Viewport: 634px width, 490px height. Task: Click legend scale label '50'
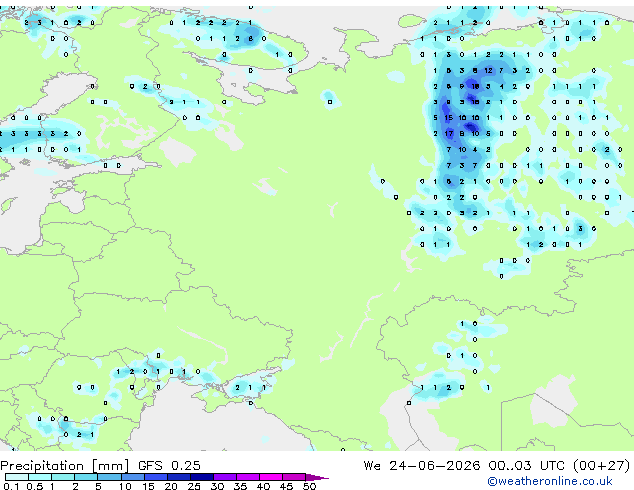[x=309, y=486]
